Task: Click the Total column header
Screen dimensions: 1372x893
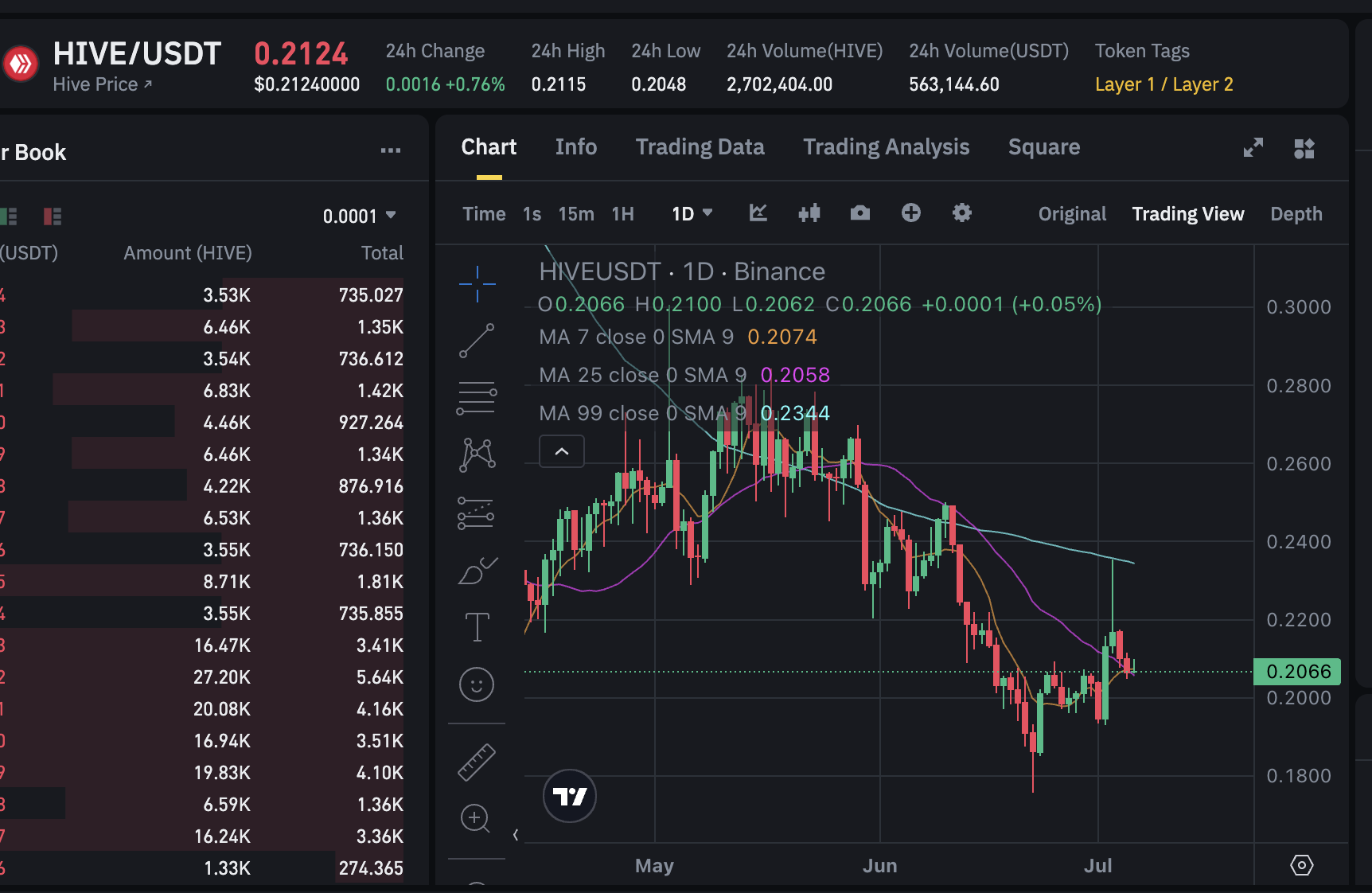Action: click(382, 253)
